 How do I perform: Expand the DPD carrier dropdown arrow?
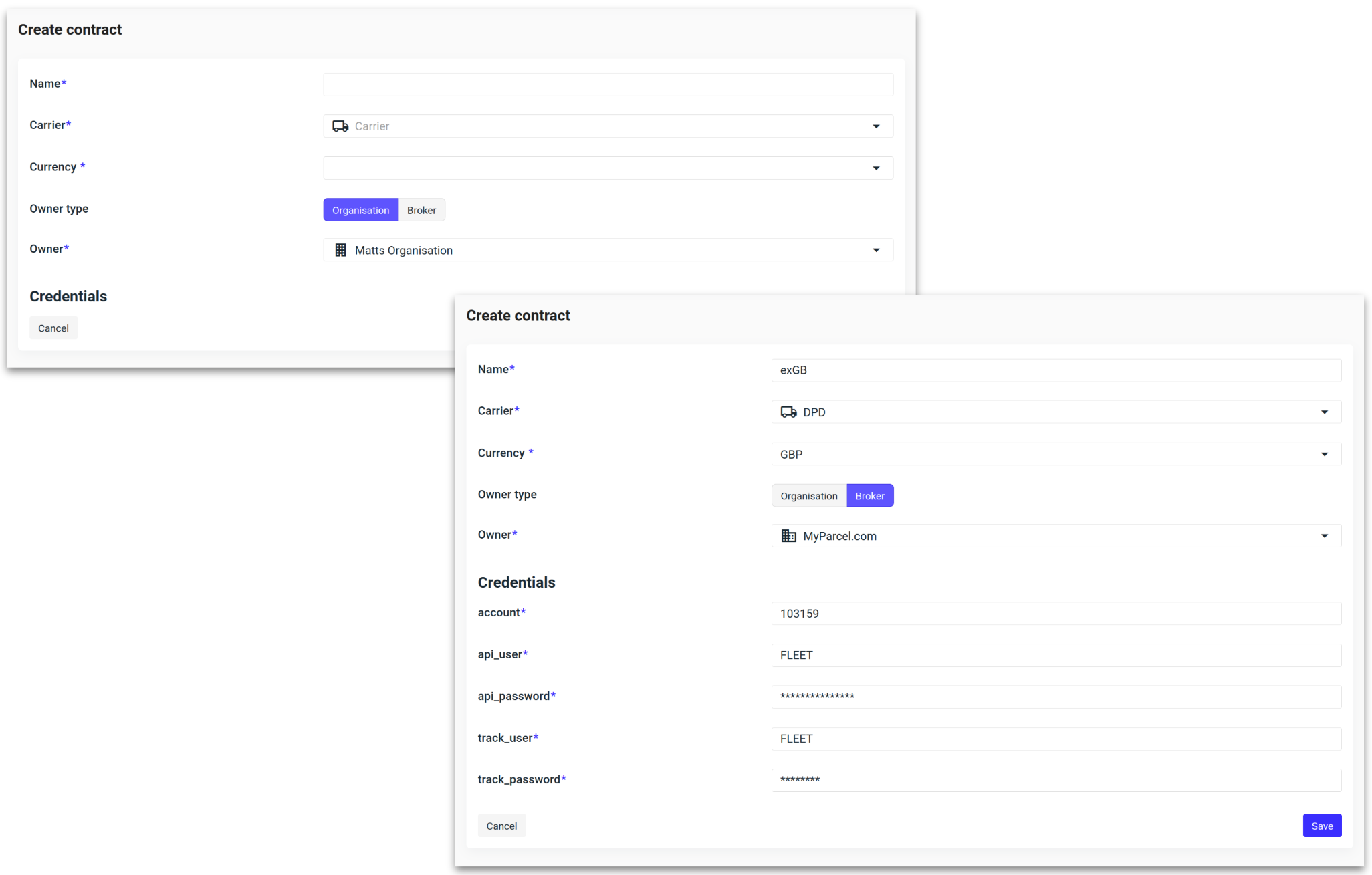(1325, 412)
